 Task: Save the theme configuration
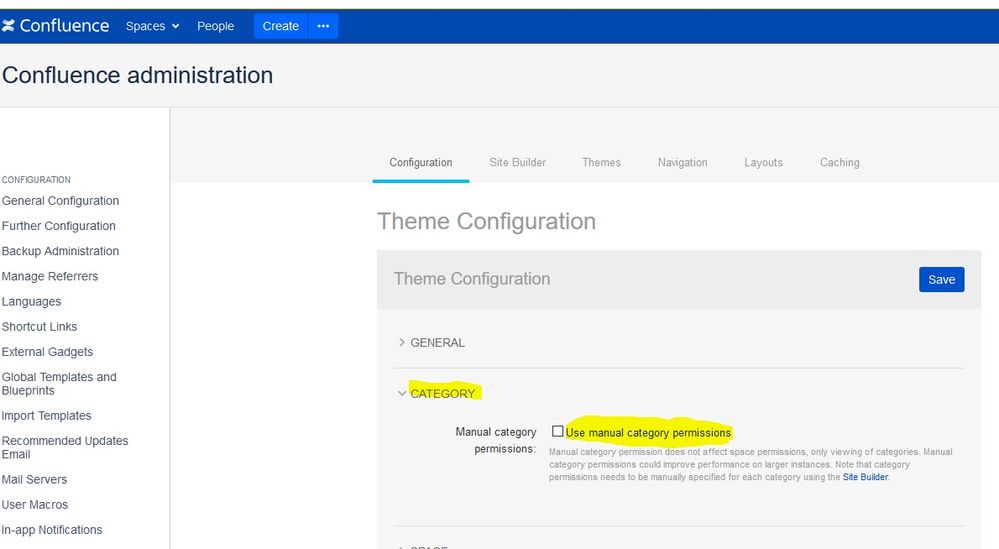[x=942, y=280]
